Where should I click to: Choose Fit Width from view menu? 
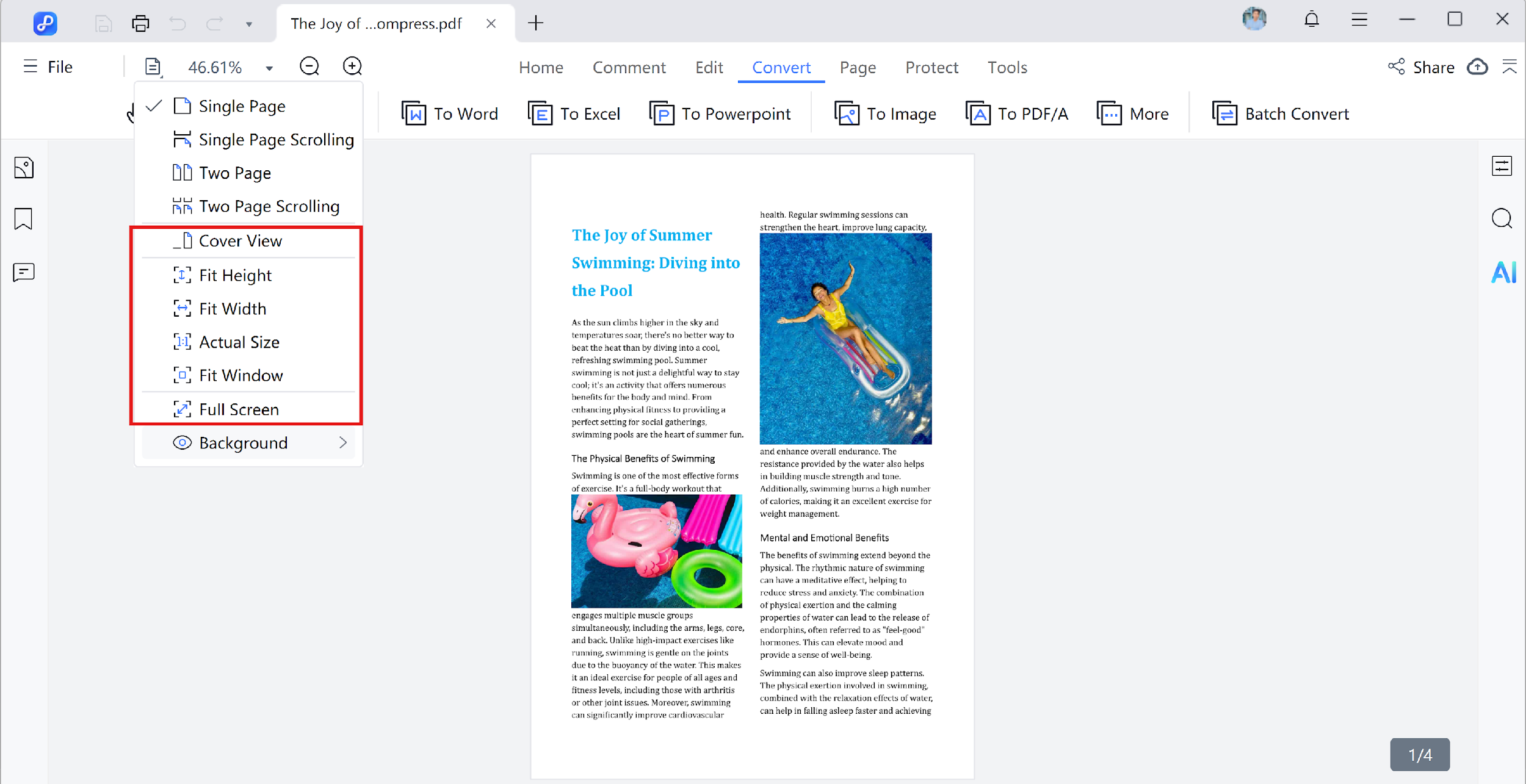233,309
